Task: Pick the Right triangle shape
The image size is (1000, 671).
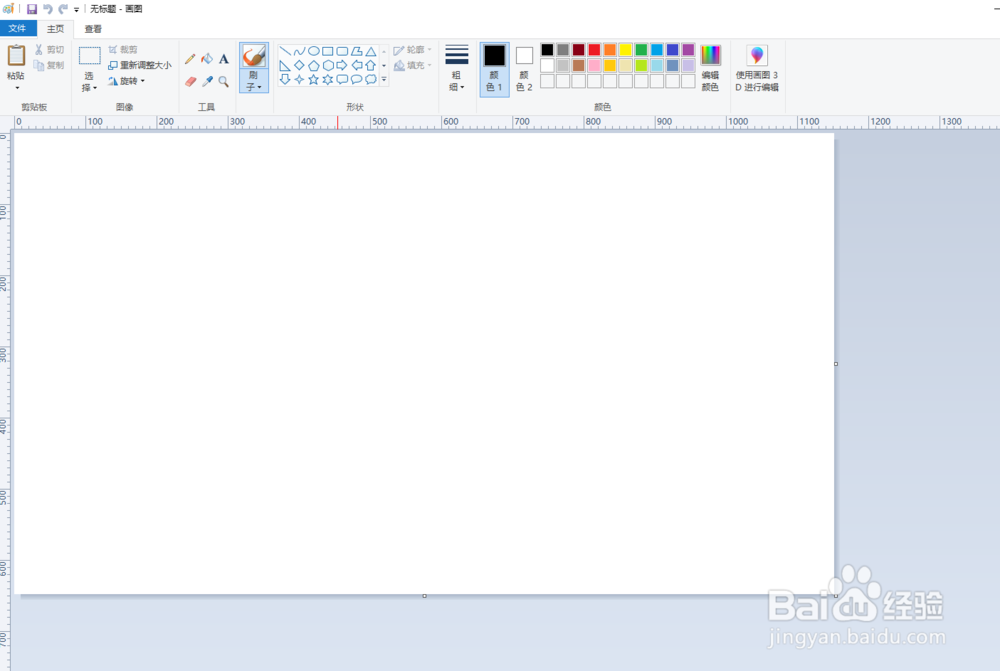Action: (285, 66)
